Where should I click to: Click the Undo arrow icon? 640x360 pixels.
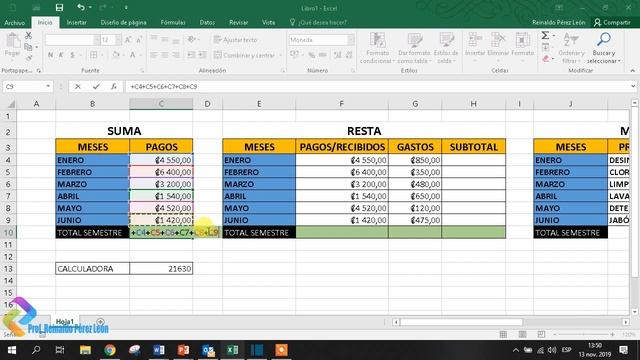point(81,7)
